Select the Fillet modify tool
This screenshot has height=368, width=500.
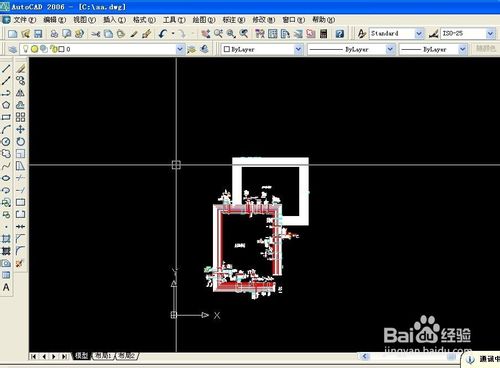[20, 251]
